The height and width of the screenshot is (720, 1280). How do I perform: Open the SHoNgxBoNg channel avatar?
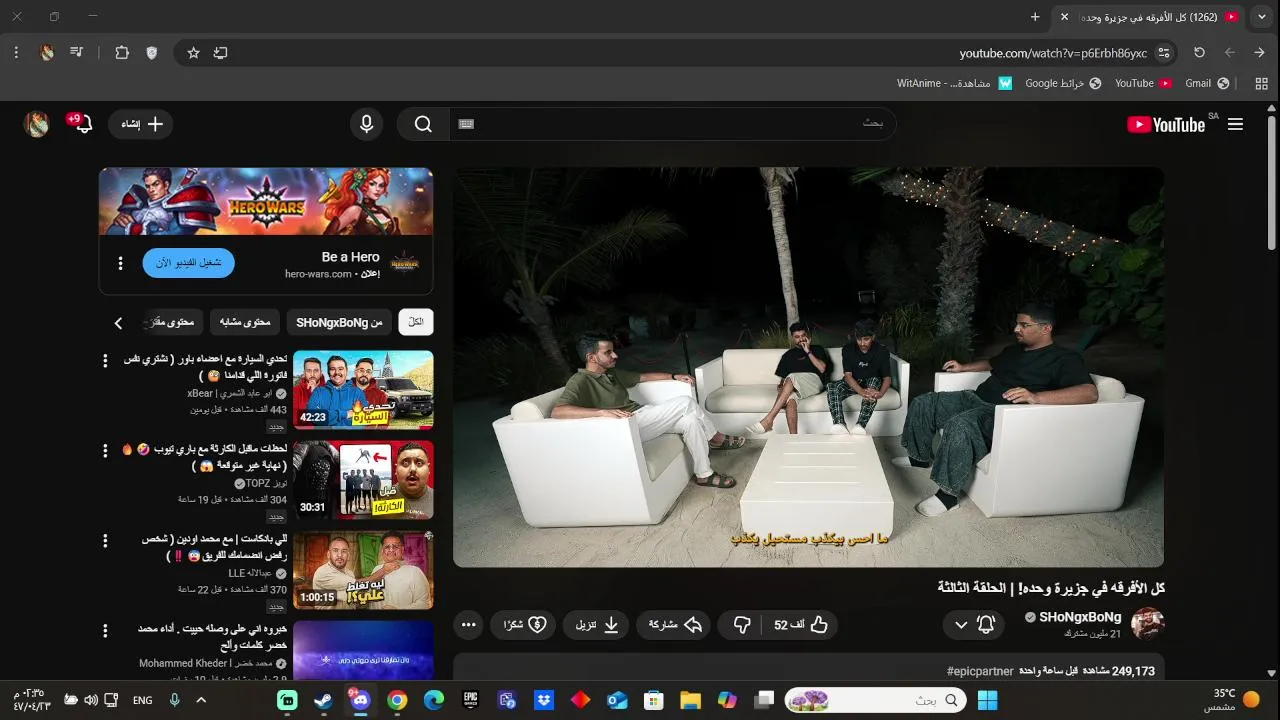[x=1148, y=625]
